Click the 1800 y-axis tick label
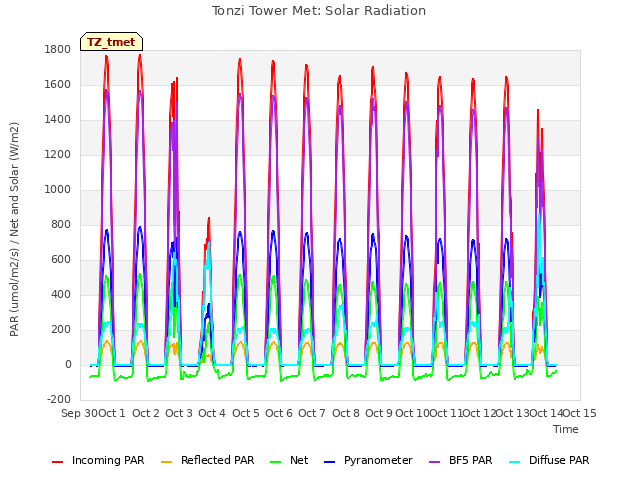Image resolution: width=640 pixels, height=480 pixels. (x=58, y=49)
